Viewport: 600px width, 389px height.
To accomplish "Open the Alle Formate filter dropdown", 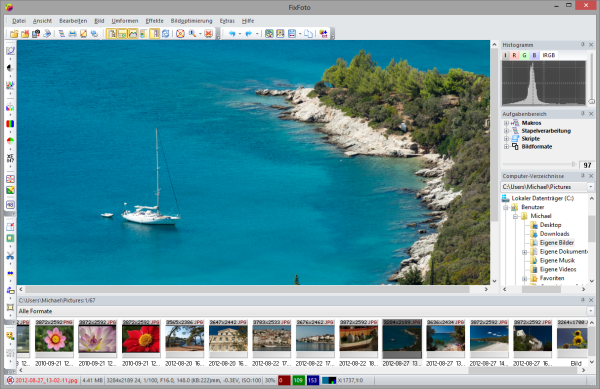I will (590, 311).
